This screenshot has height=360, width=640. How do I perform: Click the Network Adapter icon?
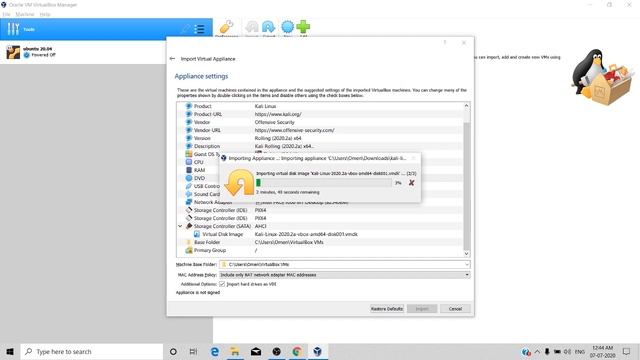[189, 202]
